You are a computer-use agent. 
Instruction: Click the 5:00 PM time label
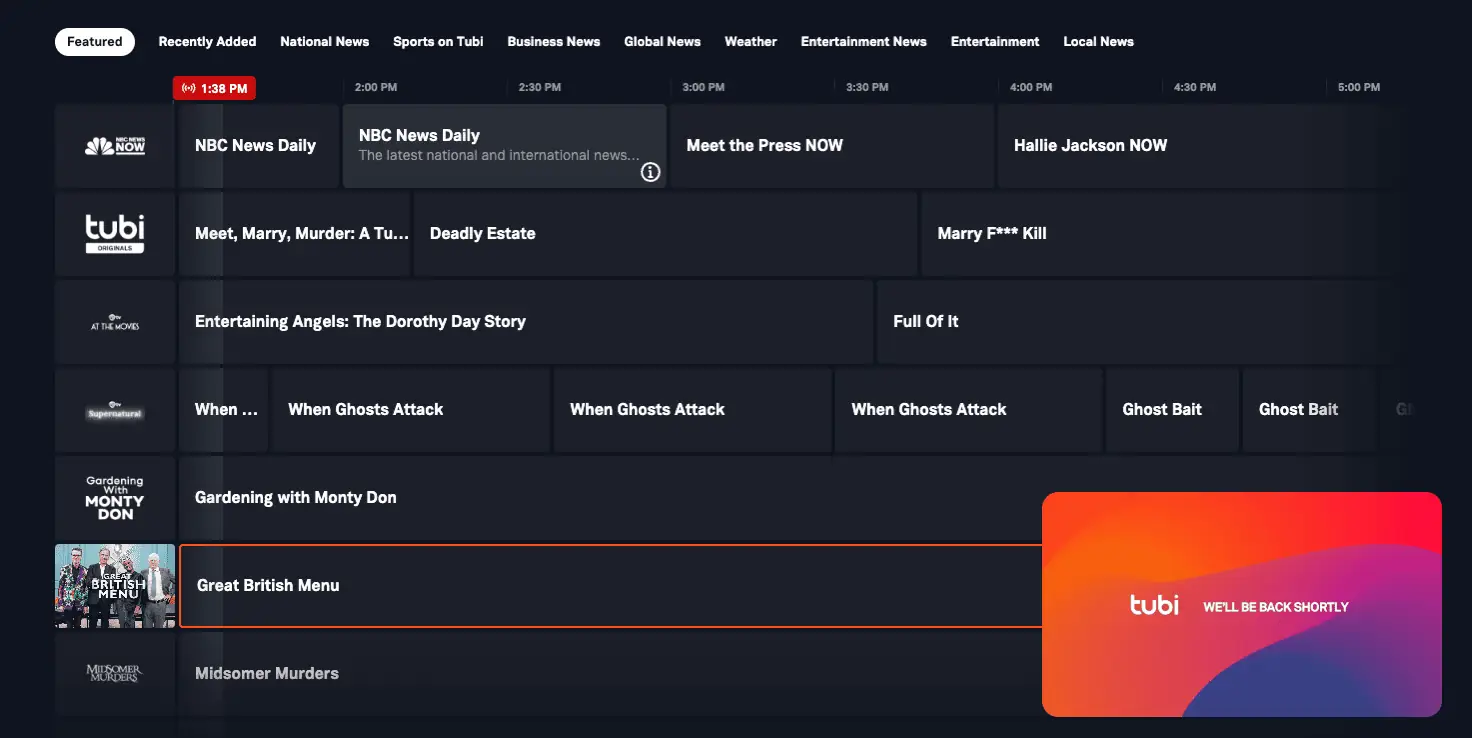click(1359, 88)
